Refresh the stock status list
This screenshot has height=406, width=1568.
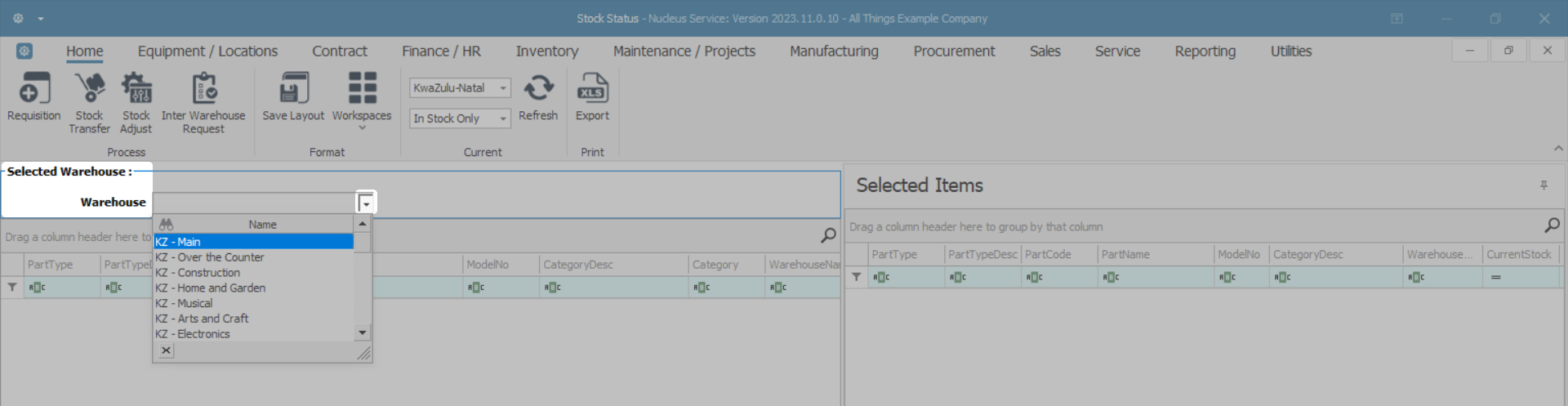[x=538, y=90]
